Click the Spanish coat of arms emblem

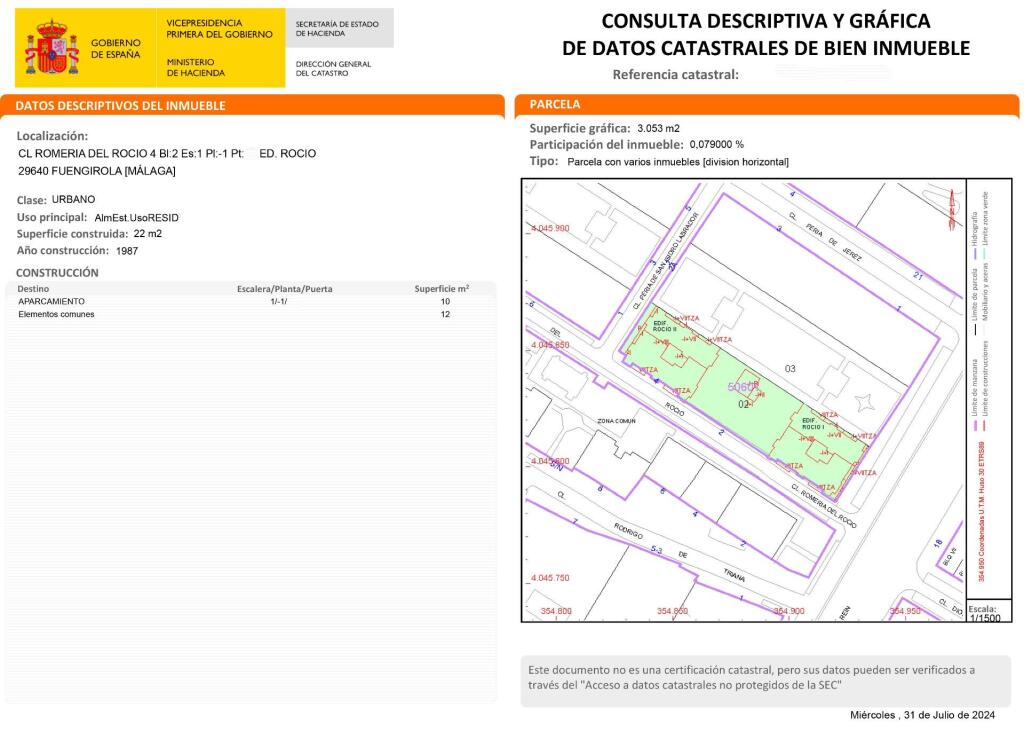pyautogui.click(x=52, y=47)
